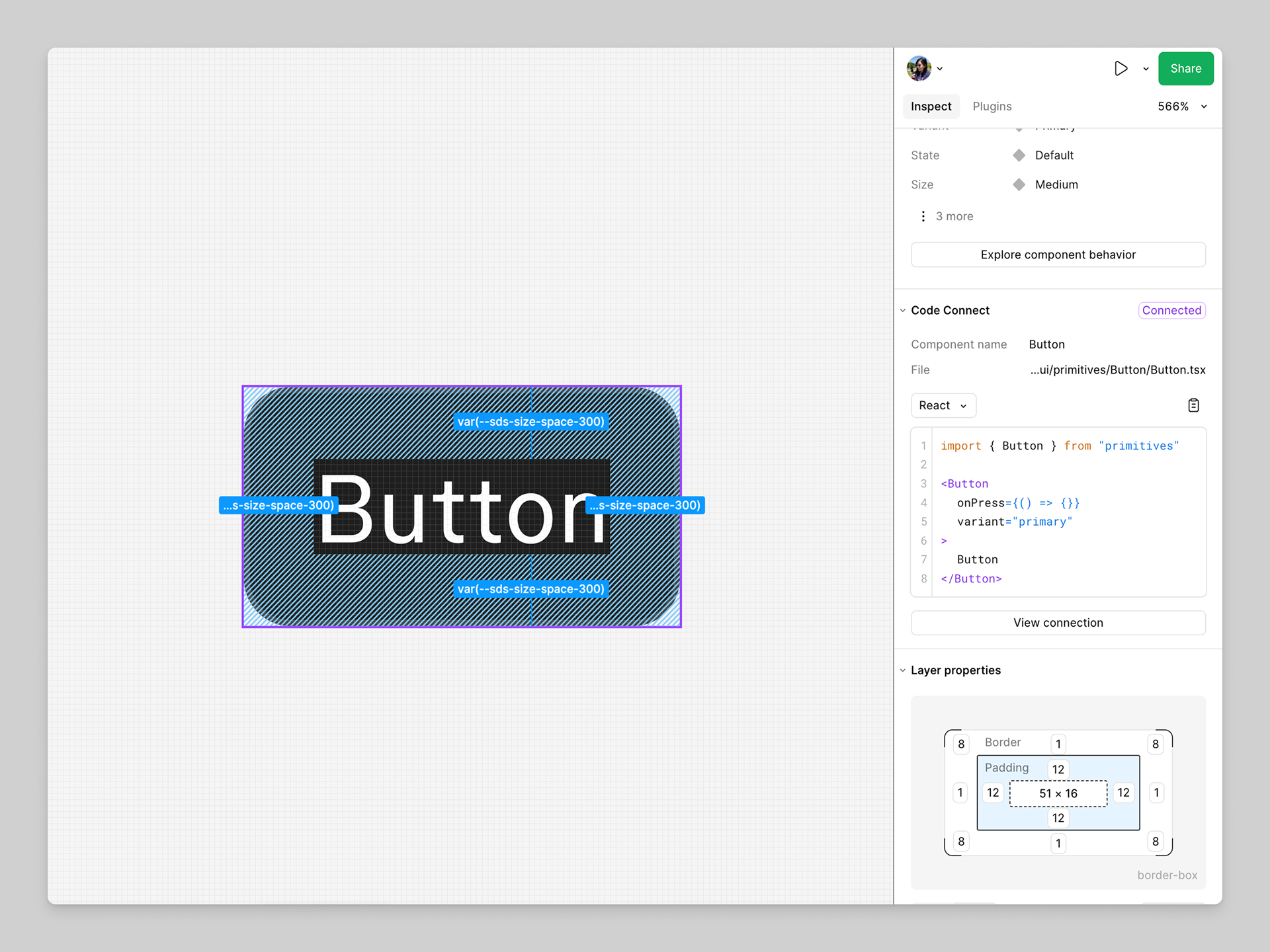Open the avatar dropdown chevron
The height and width of the screenshot is (952, 1270).
940,69
